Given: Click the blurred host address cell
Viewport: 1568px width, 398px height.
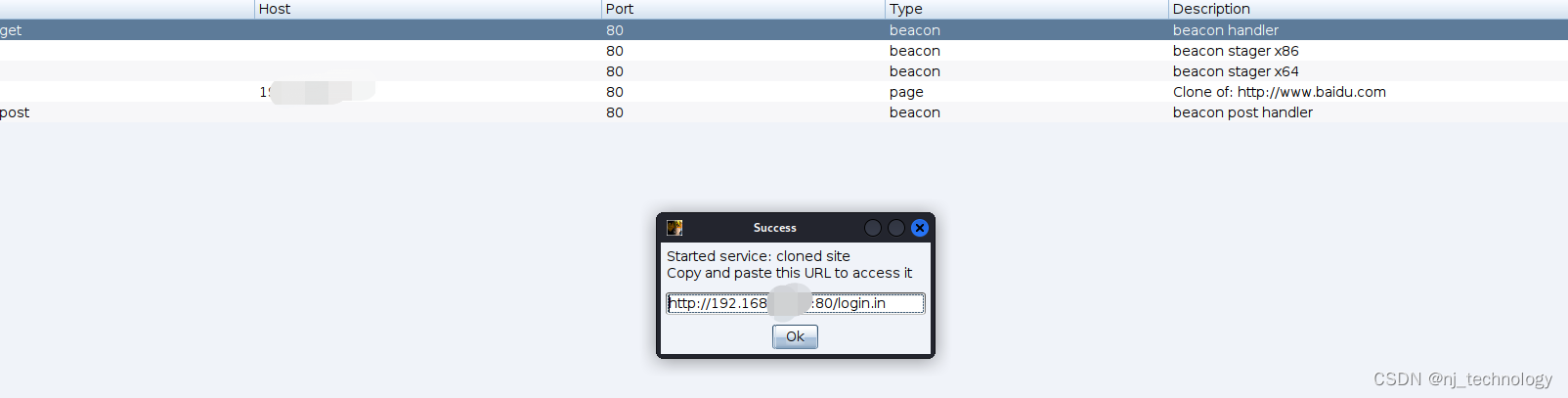Looking at the screenshot, I should [318, 92].
